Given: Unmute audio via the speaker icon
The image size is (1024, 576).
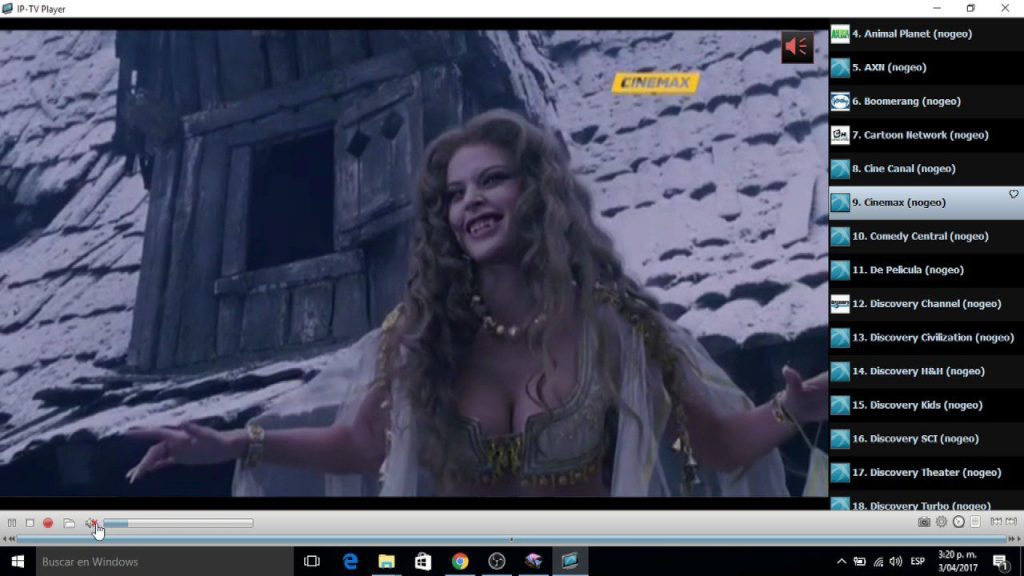Looking at the screenshot, I should [91, 522].
